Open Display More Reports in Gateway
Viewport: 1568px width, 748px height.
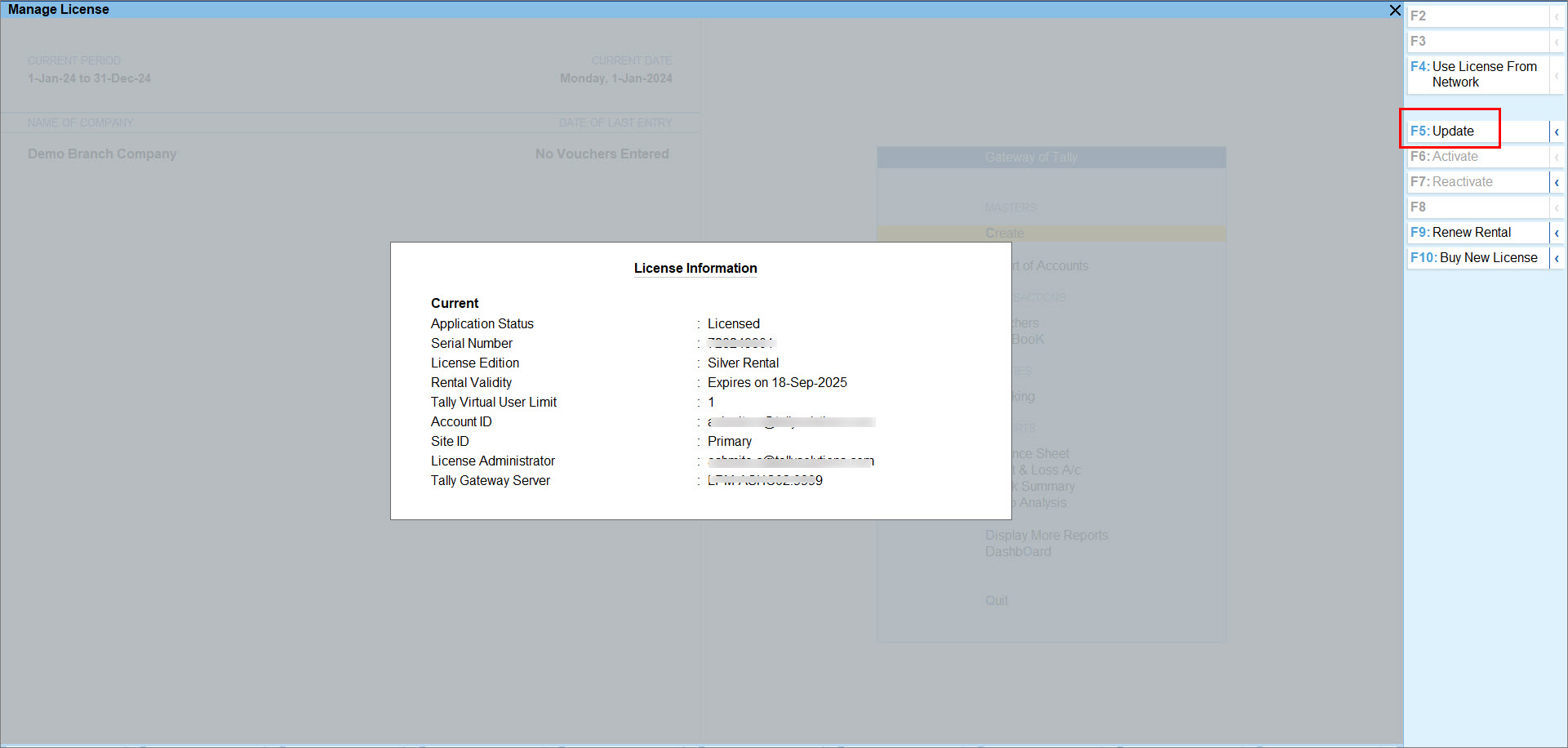pyautogui.click(x=1046, y=536)
